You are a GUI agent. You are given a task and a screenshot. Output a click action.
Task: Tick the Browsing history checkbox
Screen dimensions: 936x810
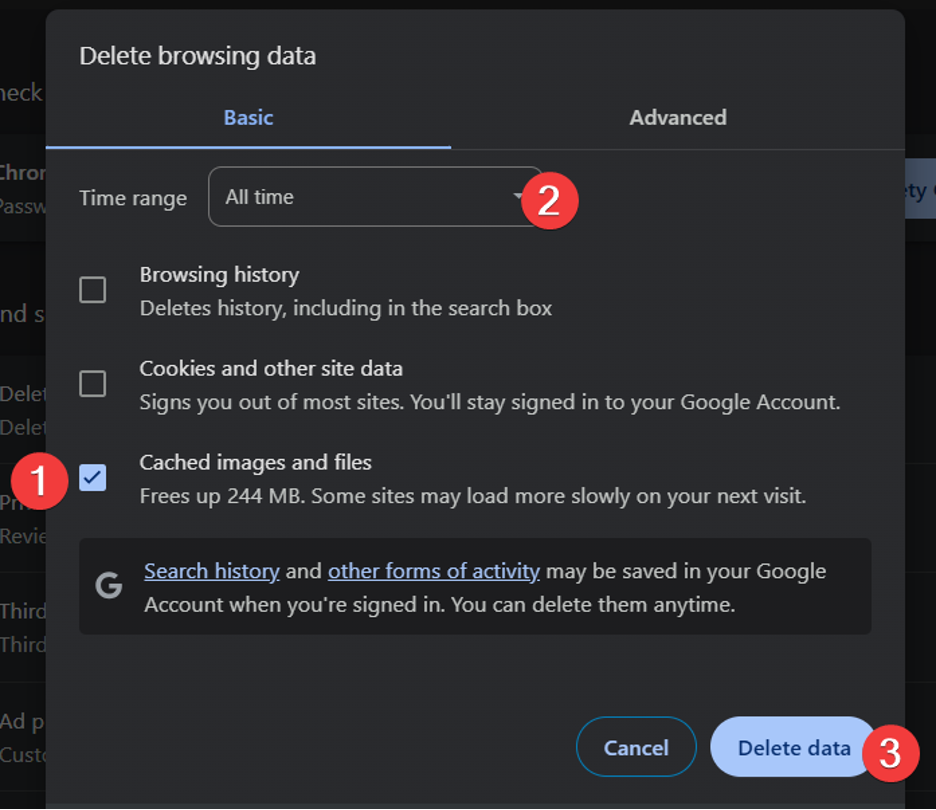coord(93,290)
